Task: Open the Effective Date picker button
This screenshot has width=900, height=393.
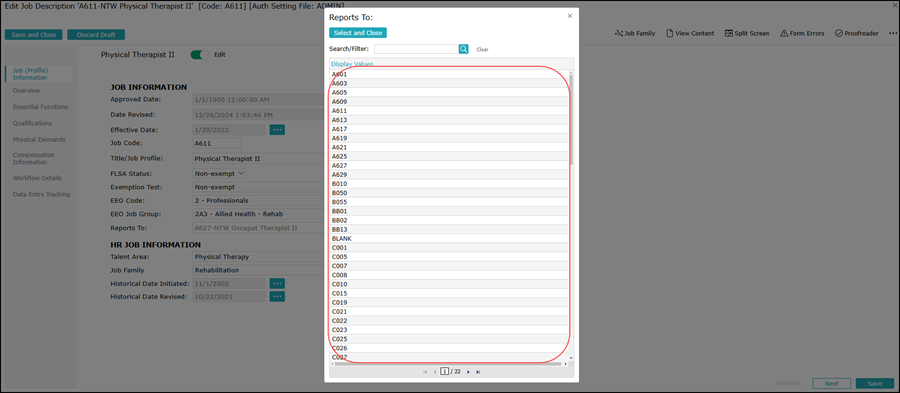Action: click(x=277, y=130)
